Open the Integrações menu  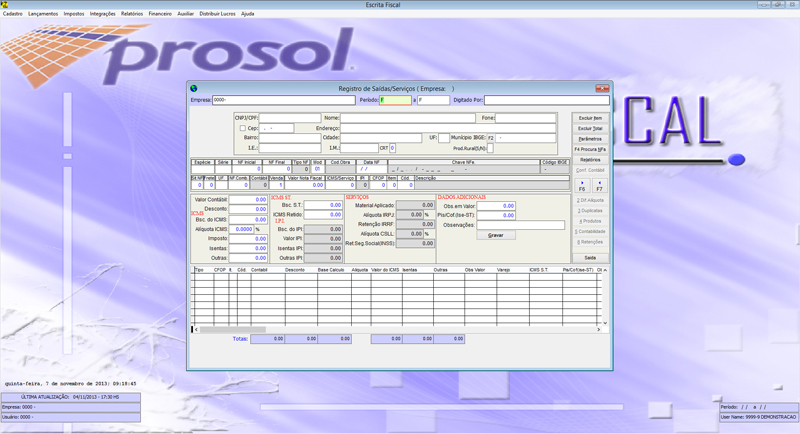103,14
